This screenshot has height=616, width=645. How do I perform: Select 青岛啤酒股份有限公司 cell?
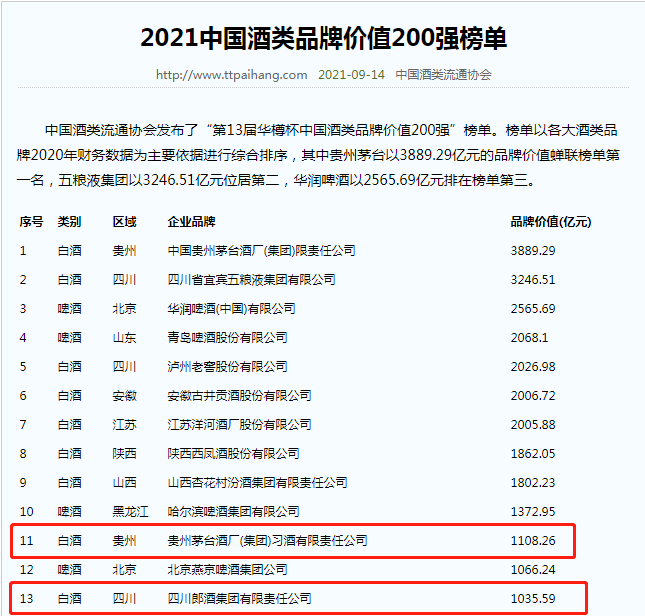click(x=227, y=338)
